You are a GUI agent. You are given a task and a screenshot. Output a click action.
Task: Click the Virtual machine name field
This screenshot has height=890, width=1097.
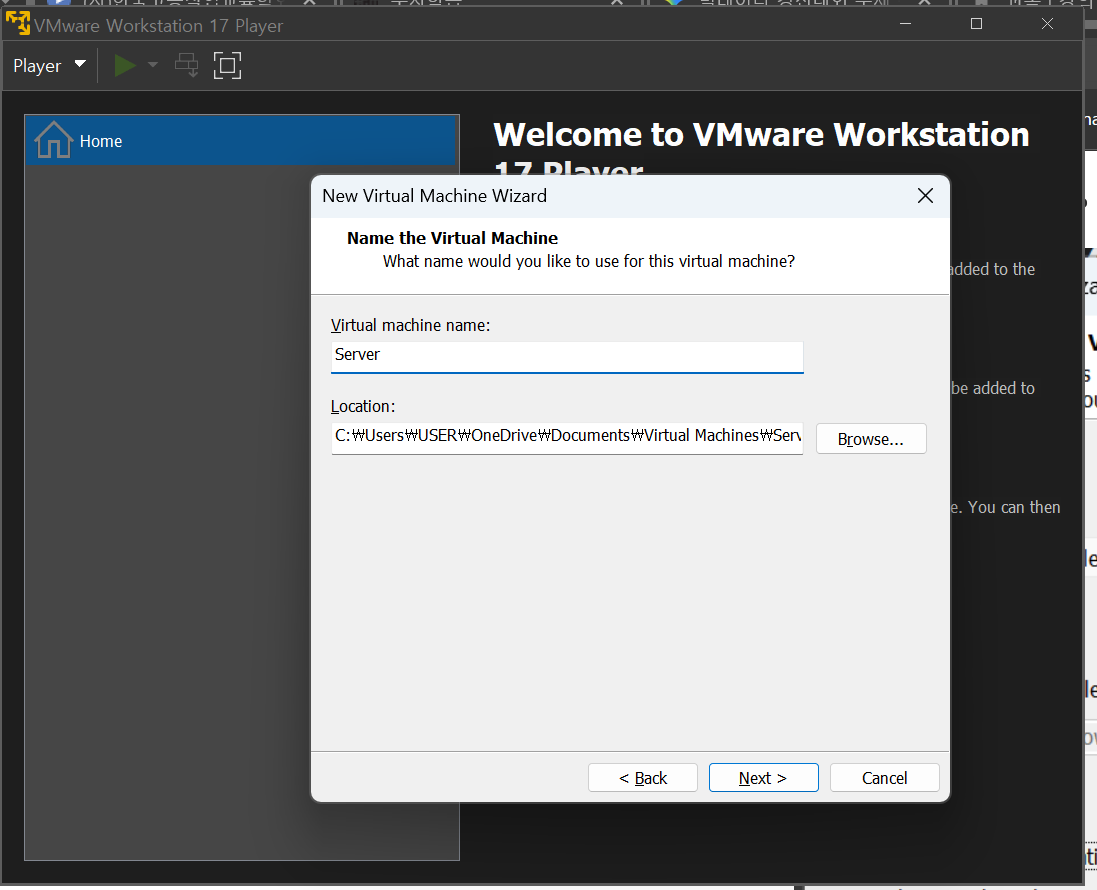click(x=567, y=357)
